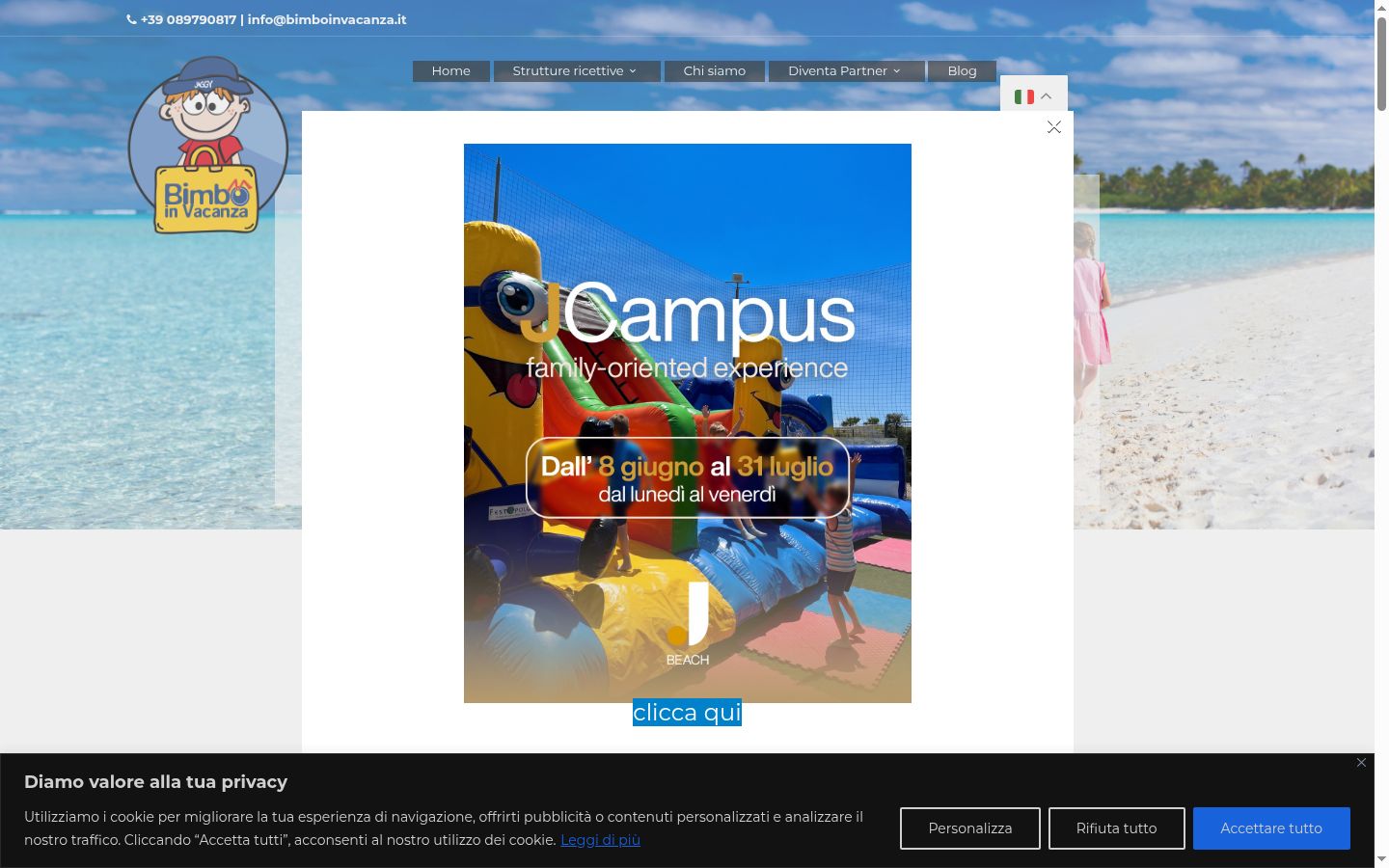
Task: Open the Diventa Partner dropdown menu
Action: (846, 71)
